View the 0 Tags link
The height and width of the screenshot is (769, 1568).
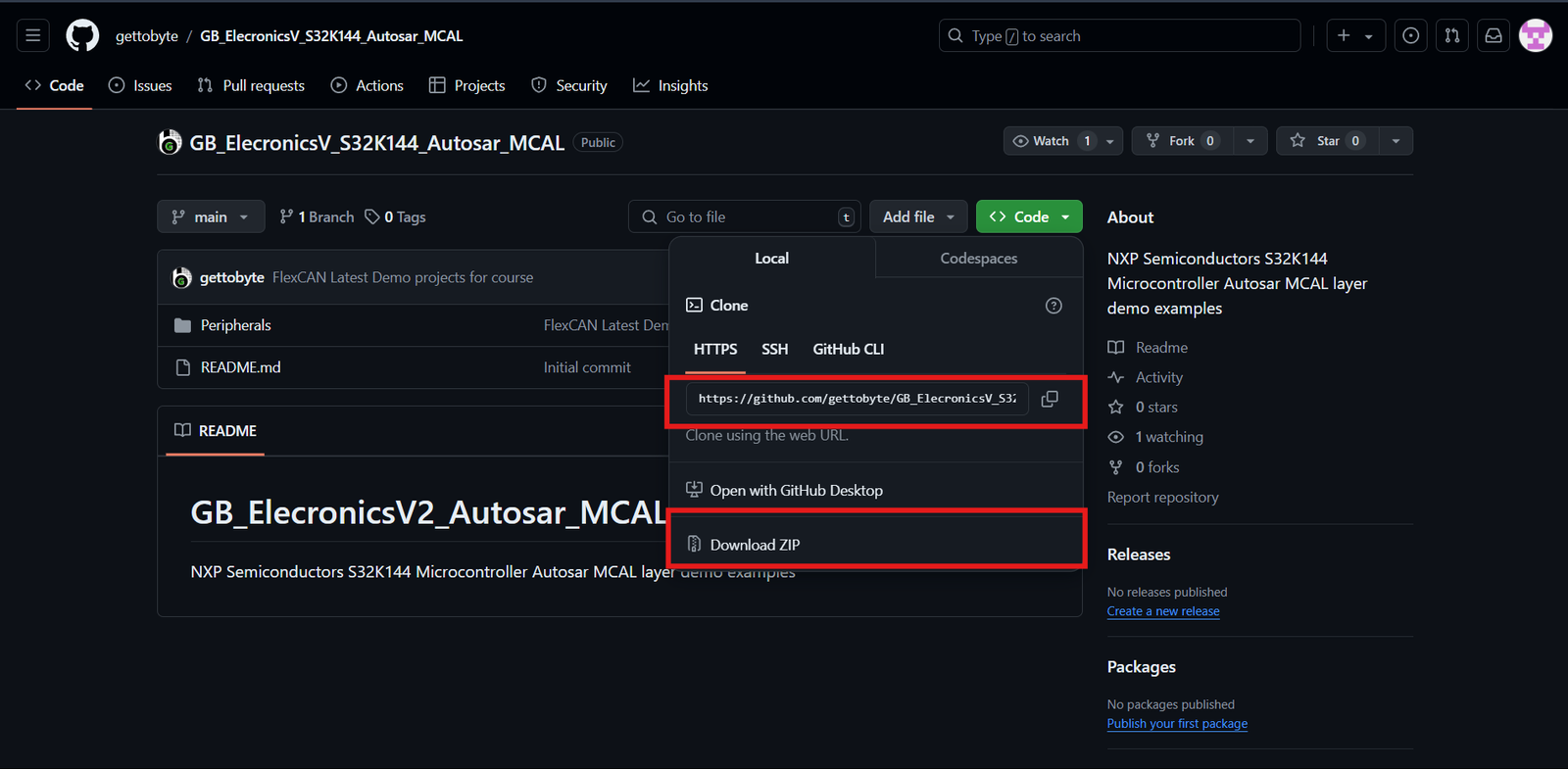coord(396,216)
